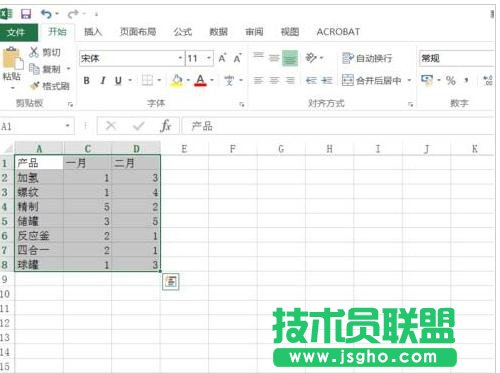The image size is (500, 373).
Task: Toggle Italic formatting
Action: click(x=103, y=80)
